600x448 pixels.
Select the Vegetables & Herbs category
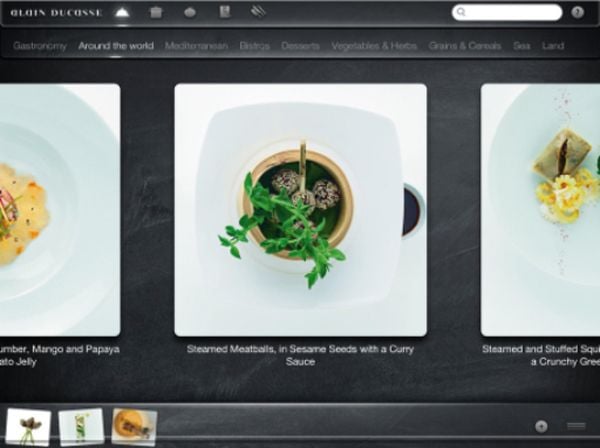pyautogui.click(x=374, y=46)
